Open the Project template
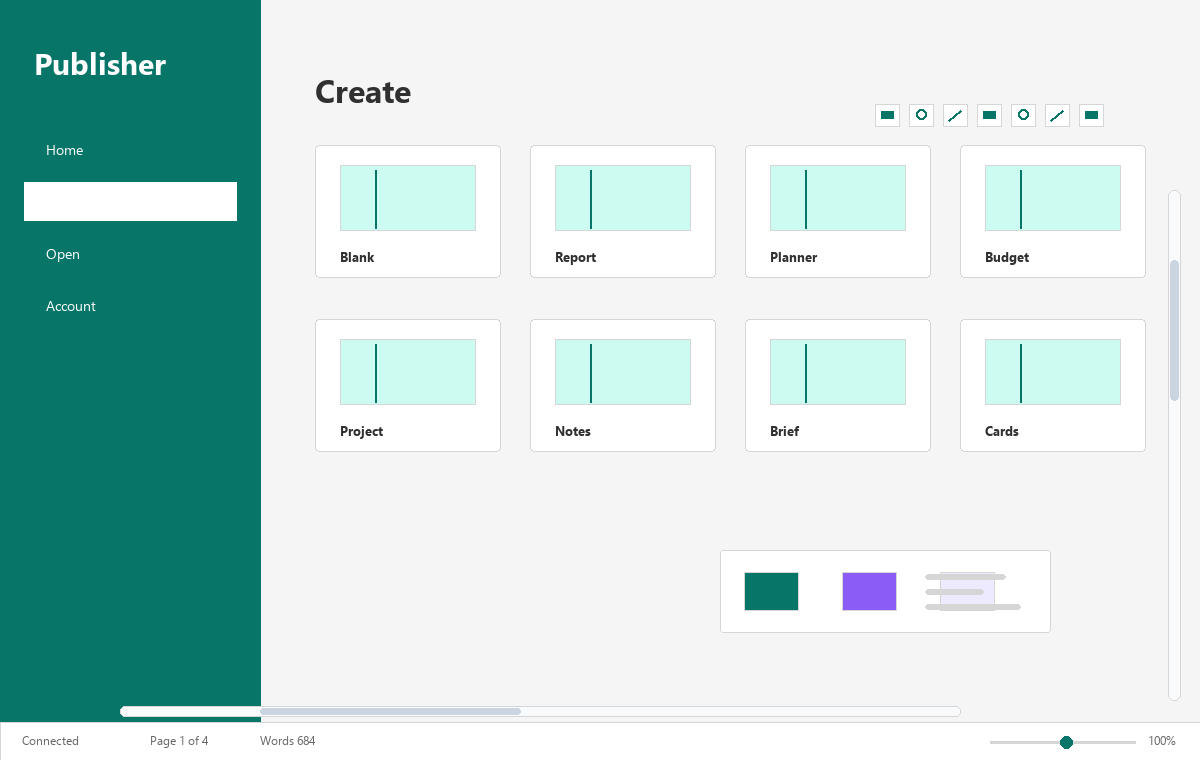The image size is (1200, 760). pyautogui.click(x=408, y=385)
